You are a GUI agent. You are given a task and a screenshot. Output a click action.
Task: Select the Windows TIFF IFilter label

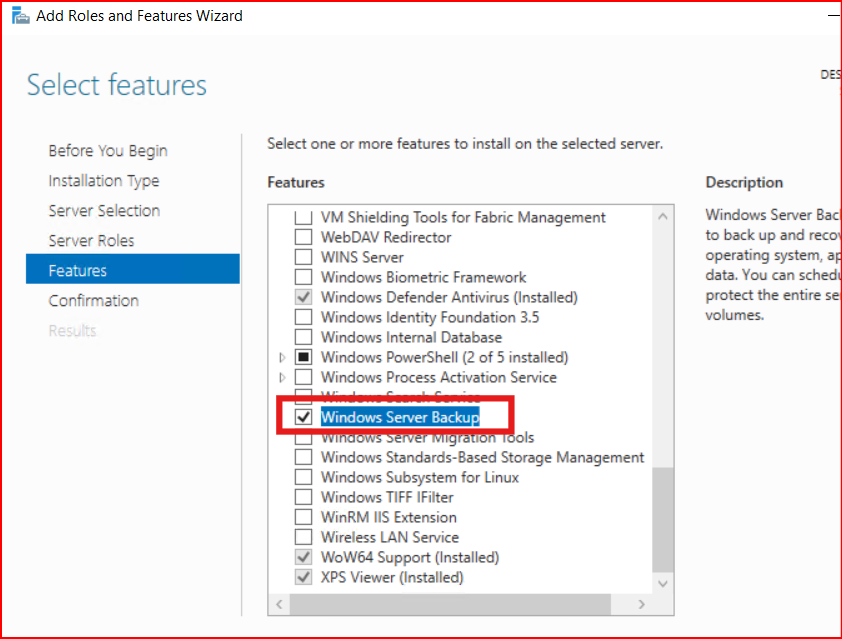click(x=387, y=497)
